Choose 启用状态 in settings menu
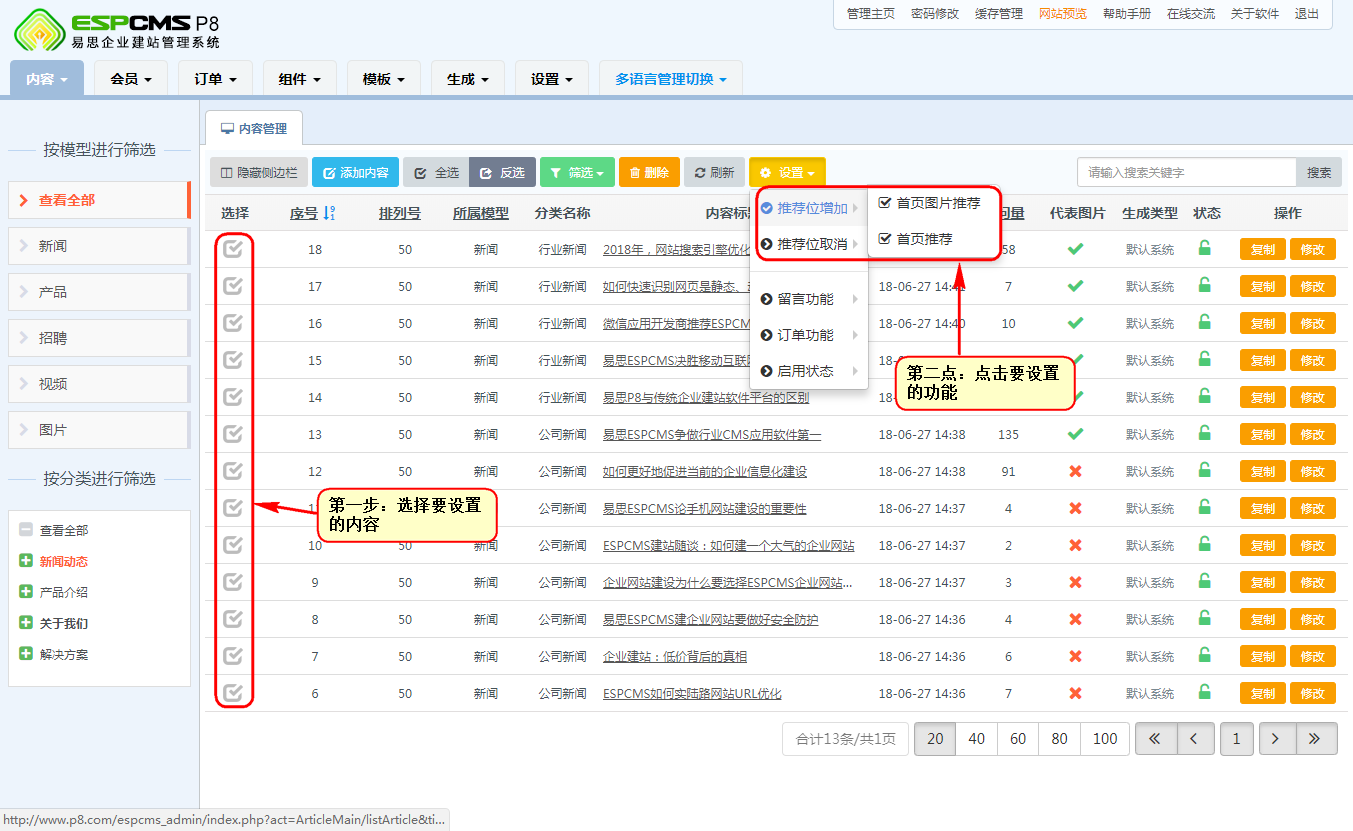 click(x=809, y=371)
